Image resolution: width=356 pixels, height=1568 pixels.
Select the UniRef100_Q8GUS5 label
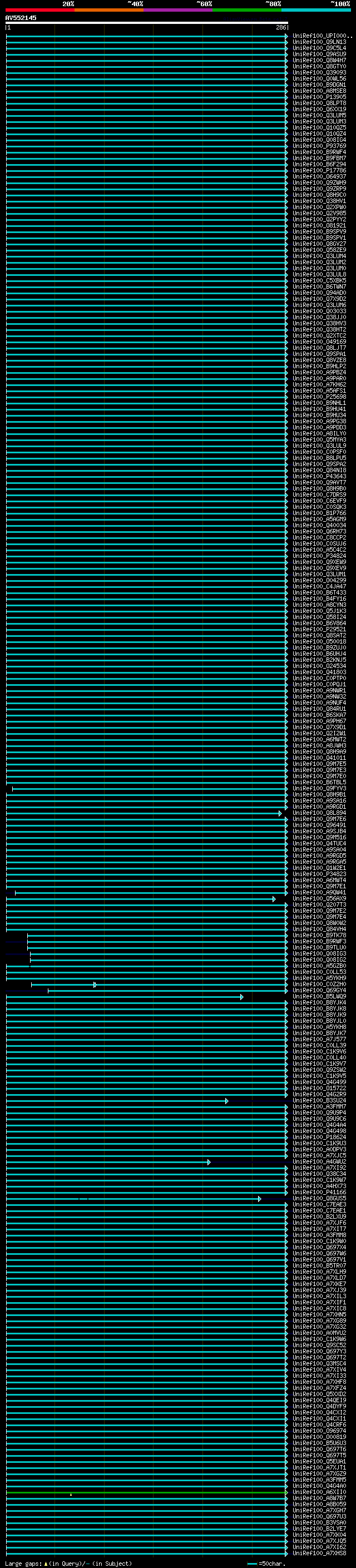pos(319,1198)
